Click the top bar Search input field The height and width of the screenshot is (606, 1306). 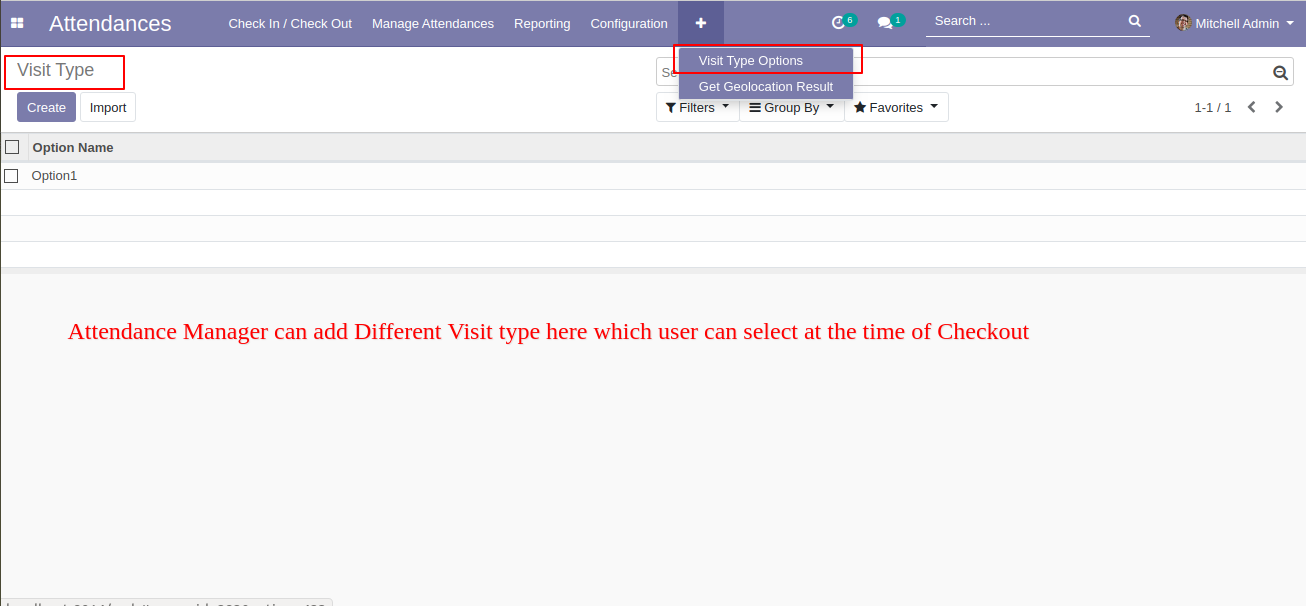click(x=1027, y=21)
